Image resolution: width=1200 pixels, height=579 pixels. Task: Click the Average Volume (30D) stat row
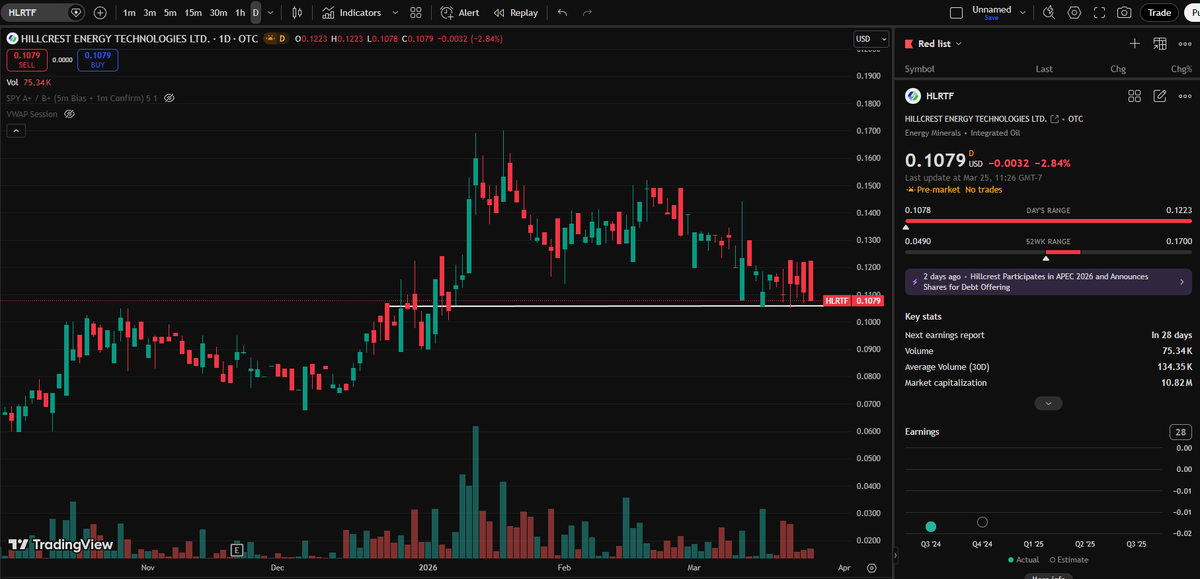point(1048,367)
